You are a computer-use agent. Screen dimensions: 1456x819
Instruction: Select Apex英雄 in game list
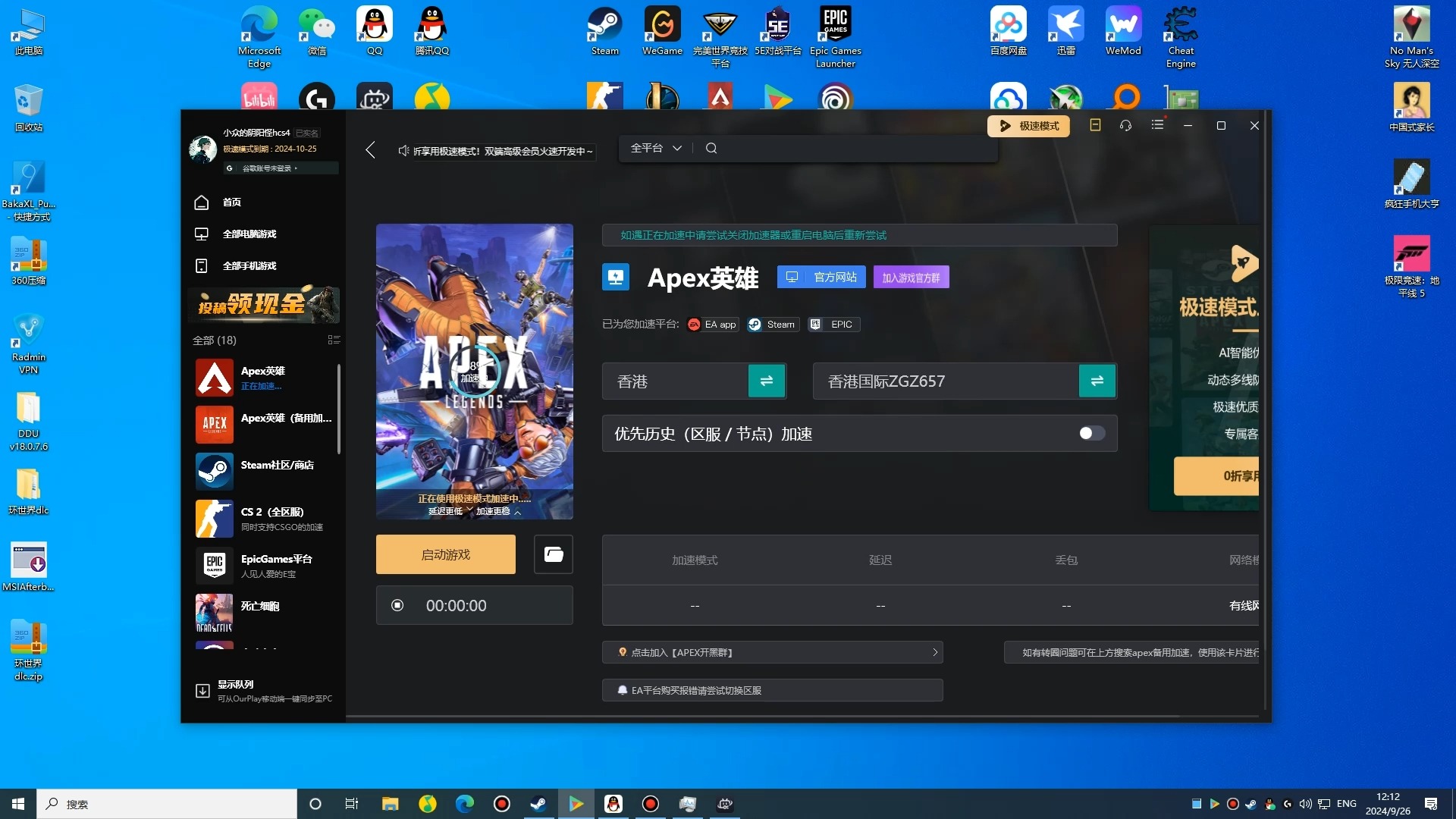[x=264, y=378]
